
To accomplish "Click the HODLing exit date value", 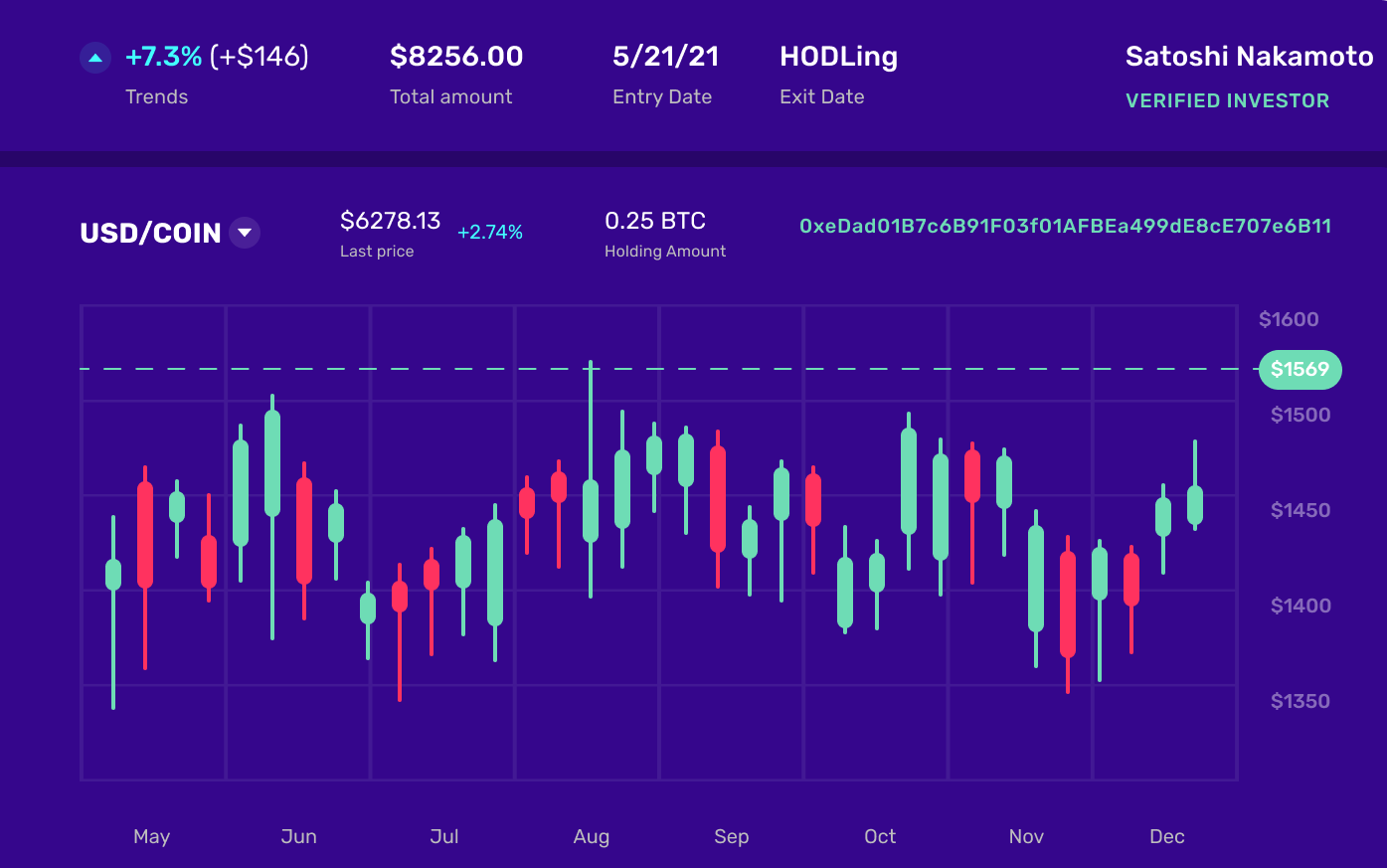I will click(838, 57).
